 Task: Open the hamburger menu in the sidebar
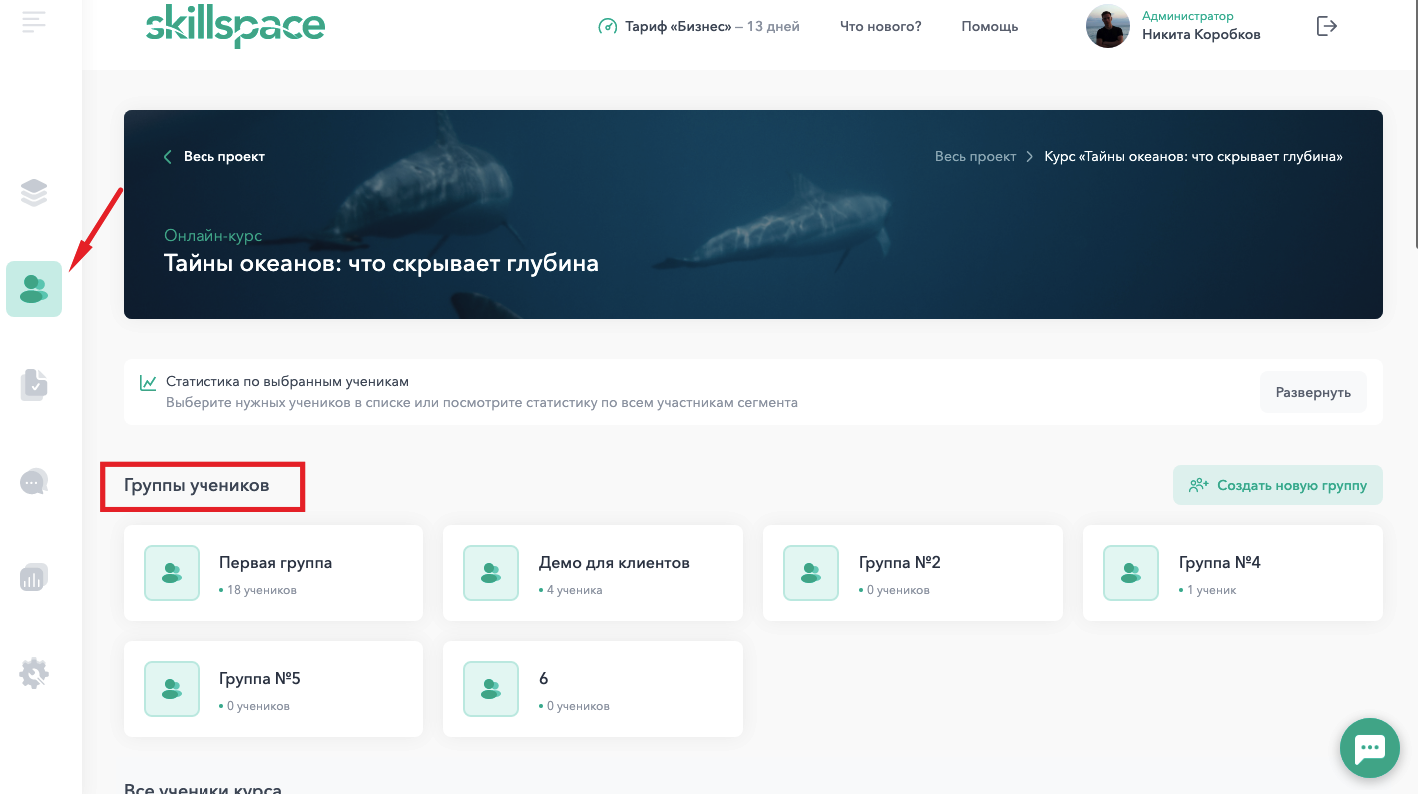pos(34,21)
